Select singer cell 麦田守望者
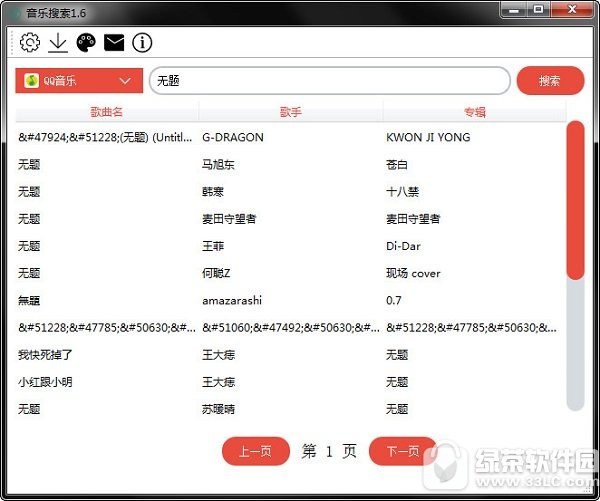The height and width of the screenshot is (501, 600). (x=229, y=219)
